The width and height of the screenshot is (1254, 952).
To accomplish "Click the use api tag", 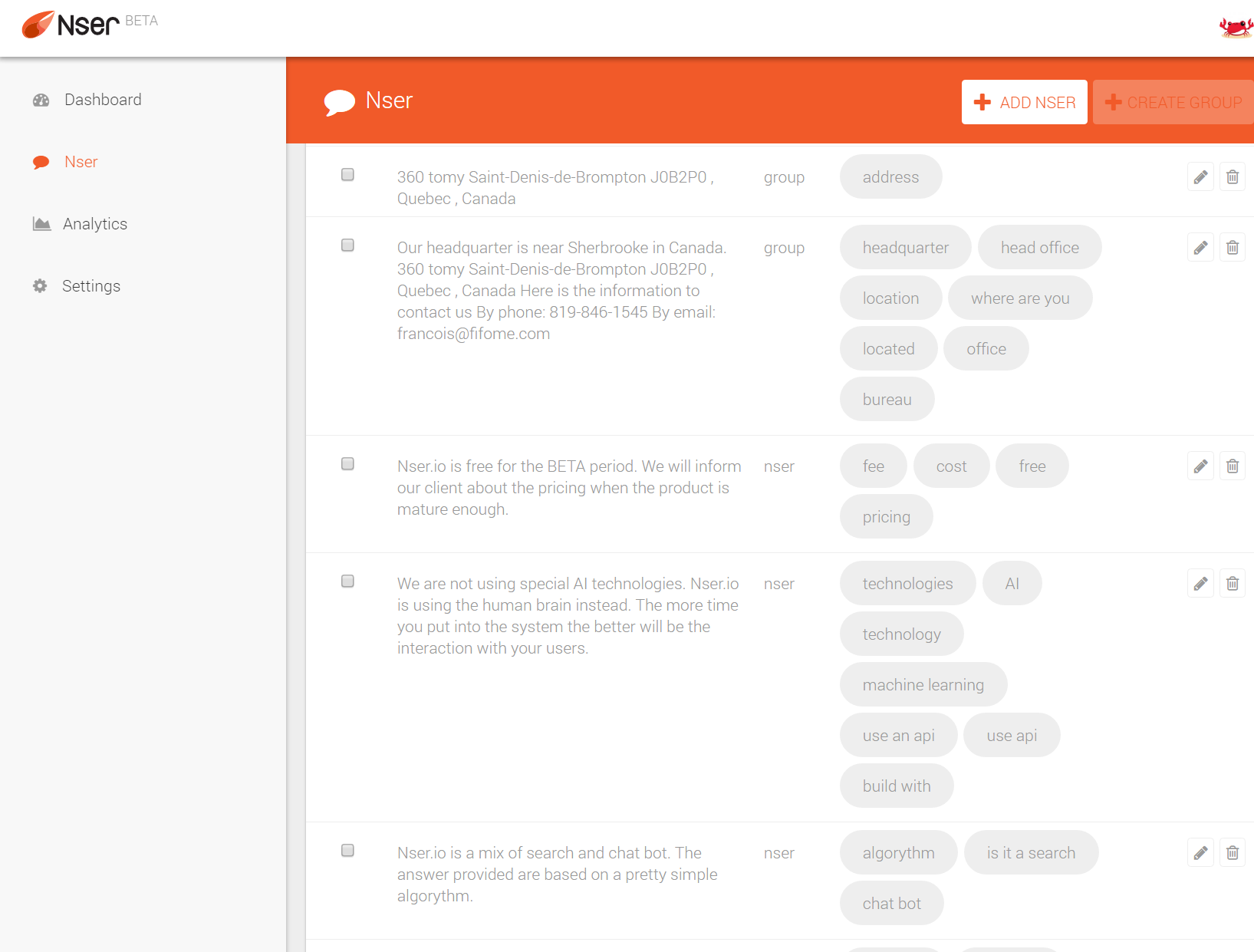I will 1012,736.
